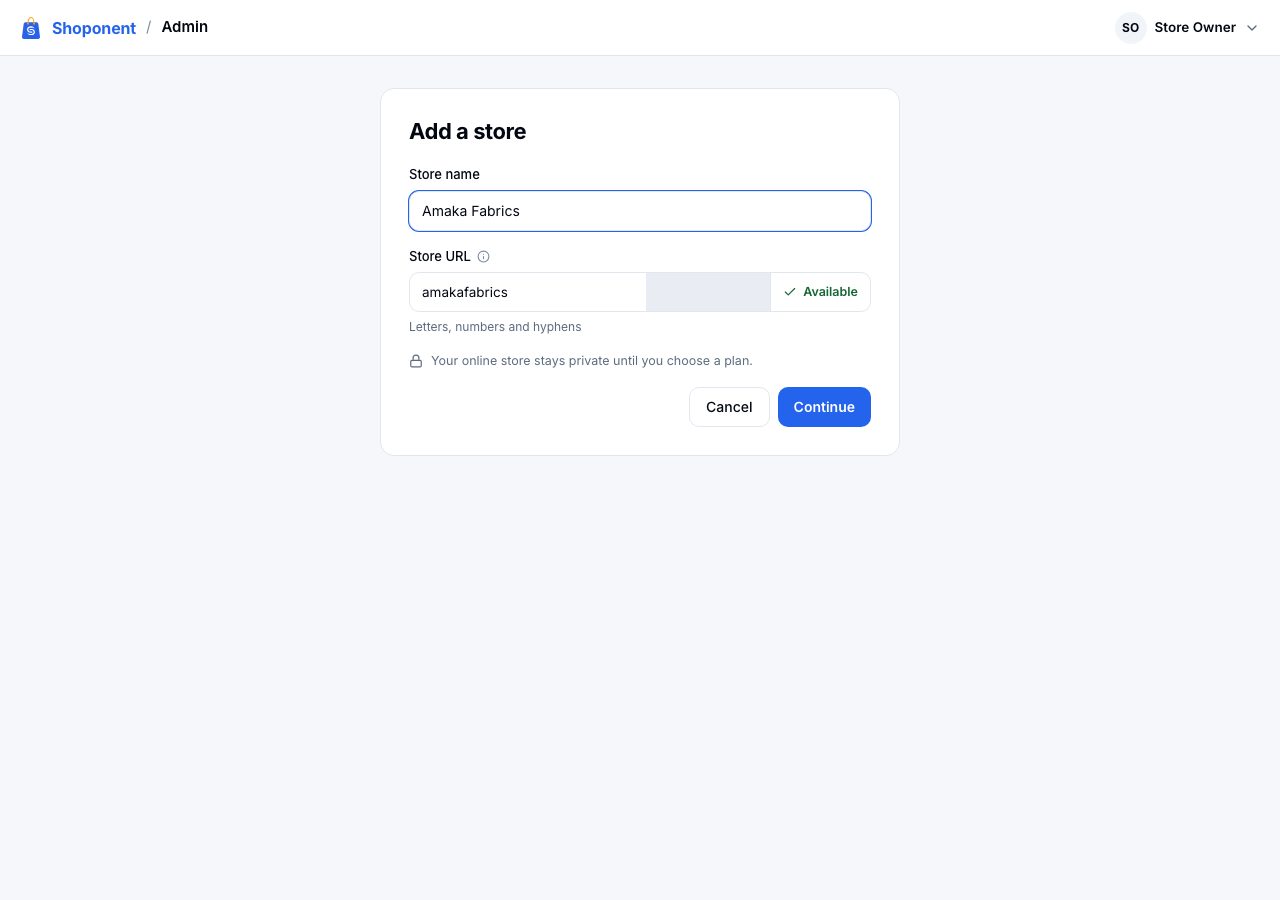The width and height of the screenshot is (1280, 900).
Task: Click the Shoponent shopping bag logo
Action: [31, 28]
